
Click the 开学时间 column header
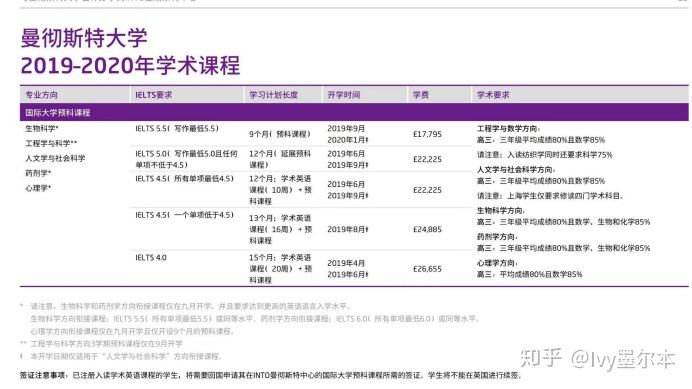click(x=344, y=95)
